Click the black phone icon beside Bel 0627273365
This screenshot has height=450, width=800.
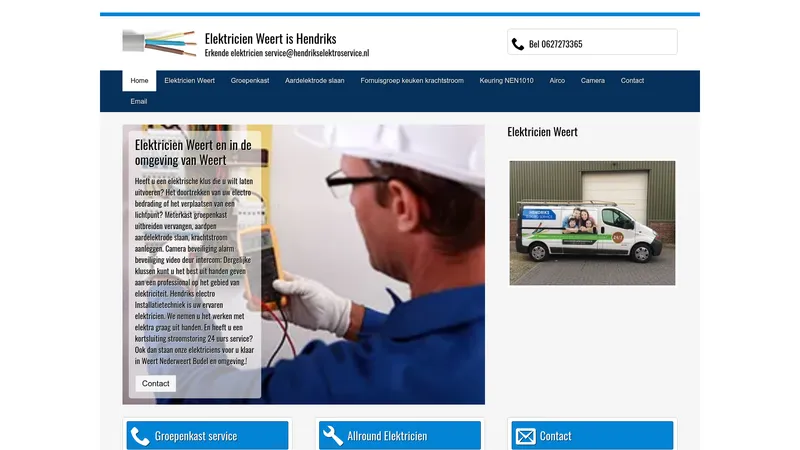pyautogui.click(x=517, y=44)
